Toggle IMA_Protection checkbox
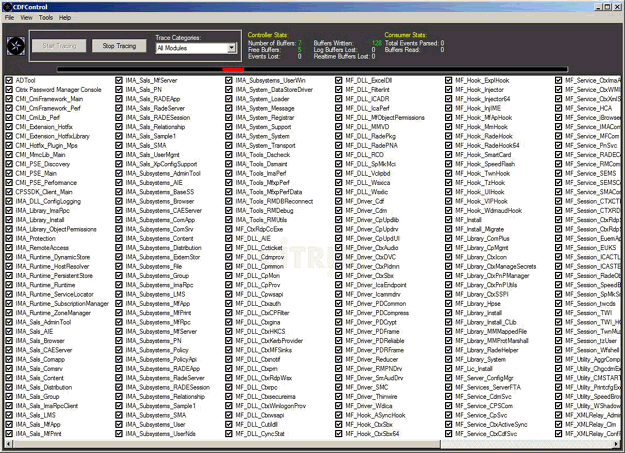 (x=9, y=238)
